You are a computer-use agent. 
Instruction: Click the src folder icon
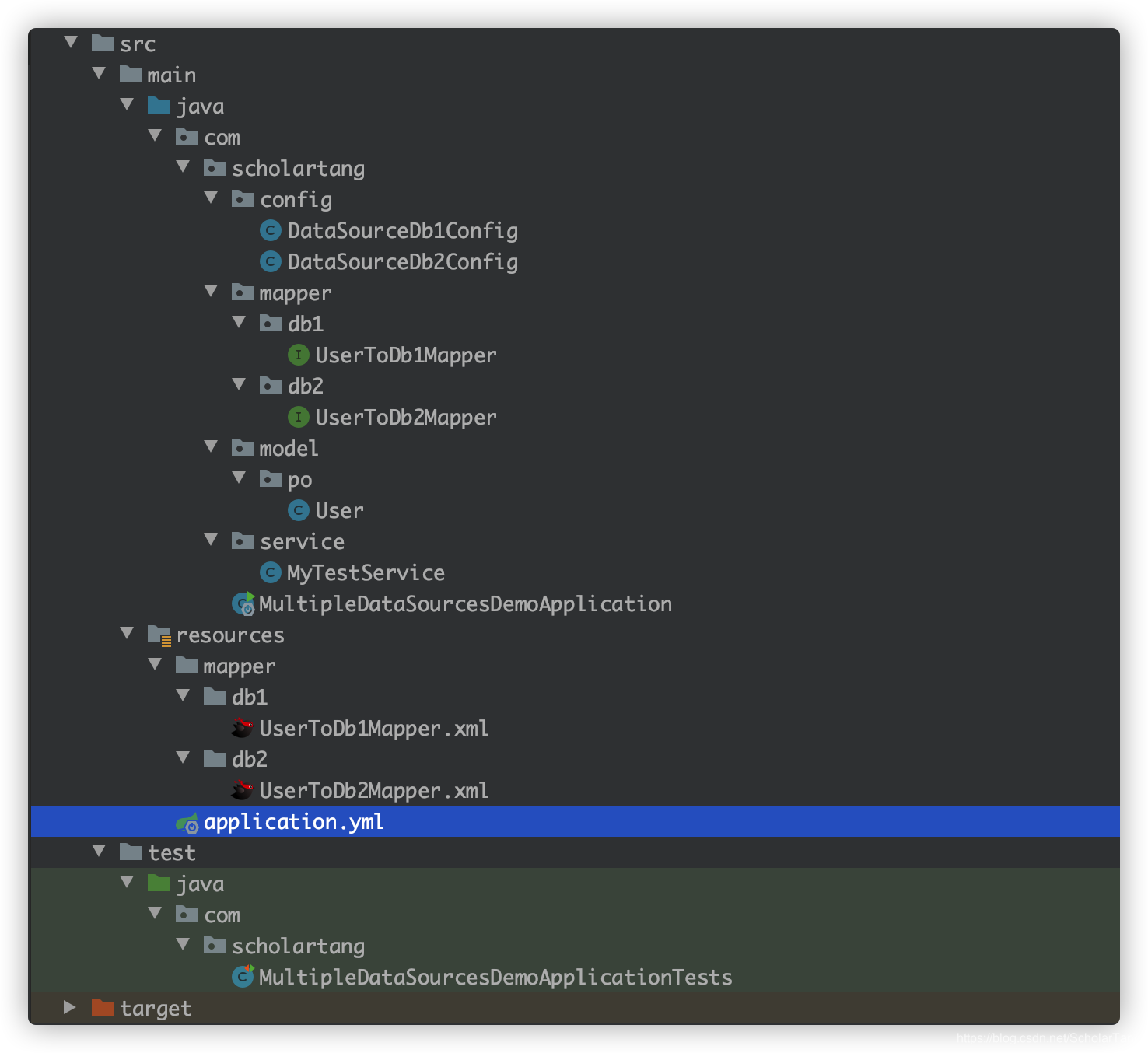point(103,43)
